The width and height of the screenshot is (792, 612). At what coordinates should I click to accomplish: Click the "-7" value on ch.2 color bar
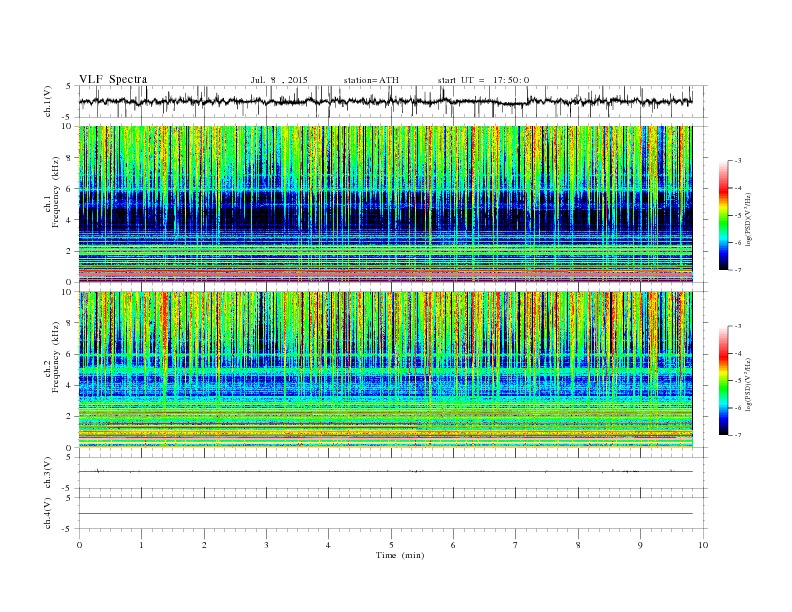click(x=737, y=435)
